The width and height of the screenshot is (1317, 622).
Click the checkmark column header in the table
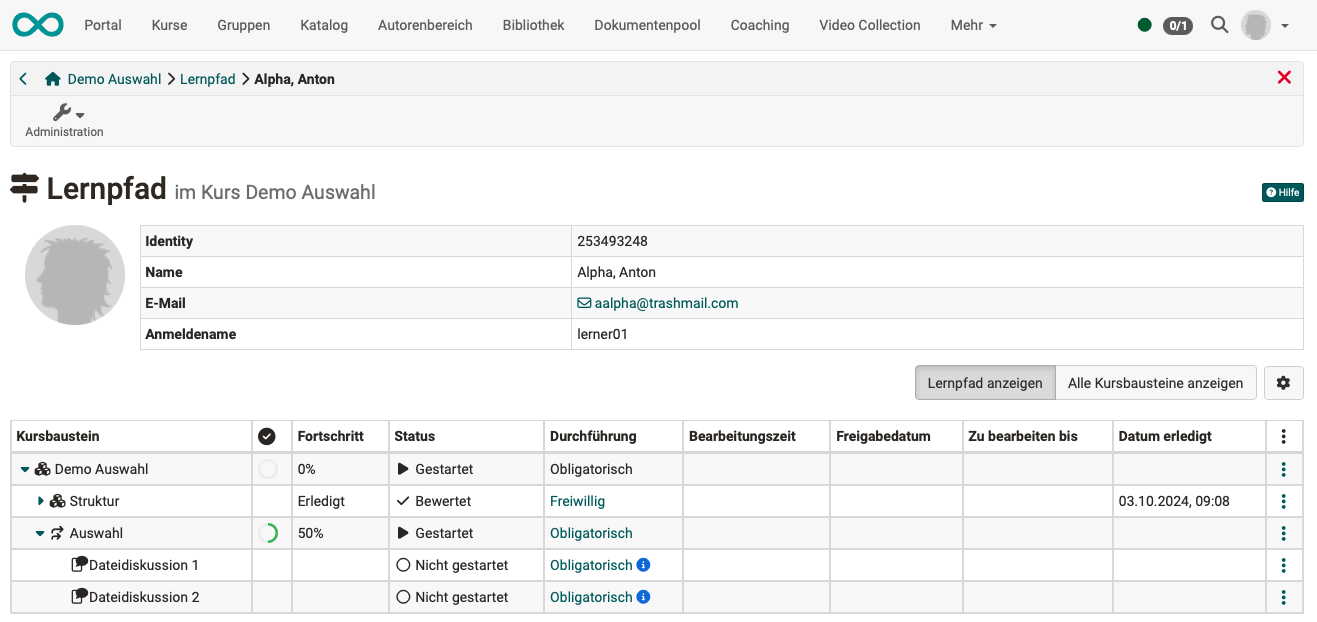[x=269, y=435]
